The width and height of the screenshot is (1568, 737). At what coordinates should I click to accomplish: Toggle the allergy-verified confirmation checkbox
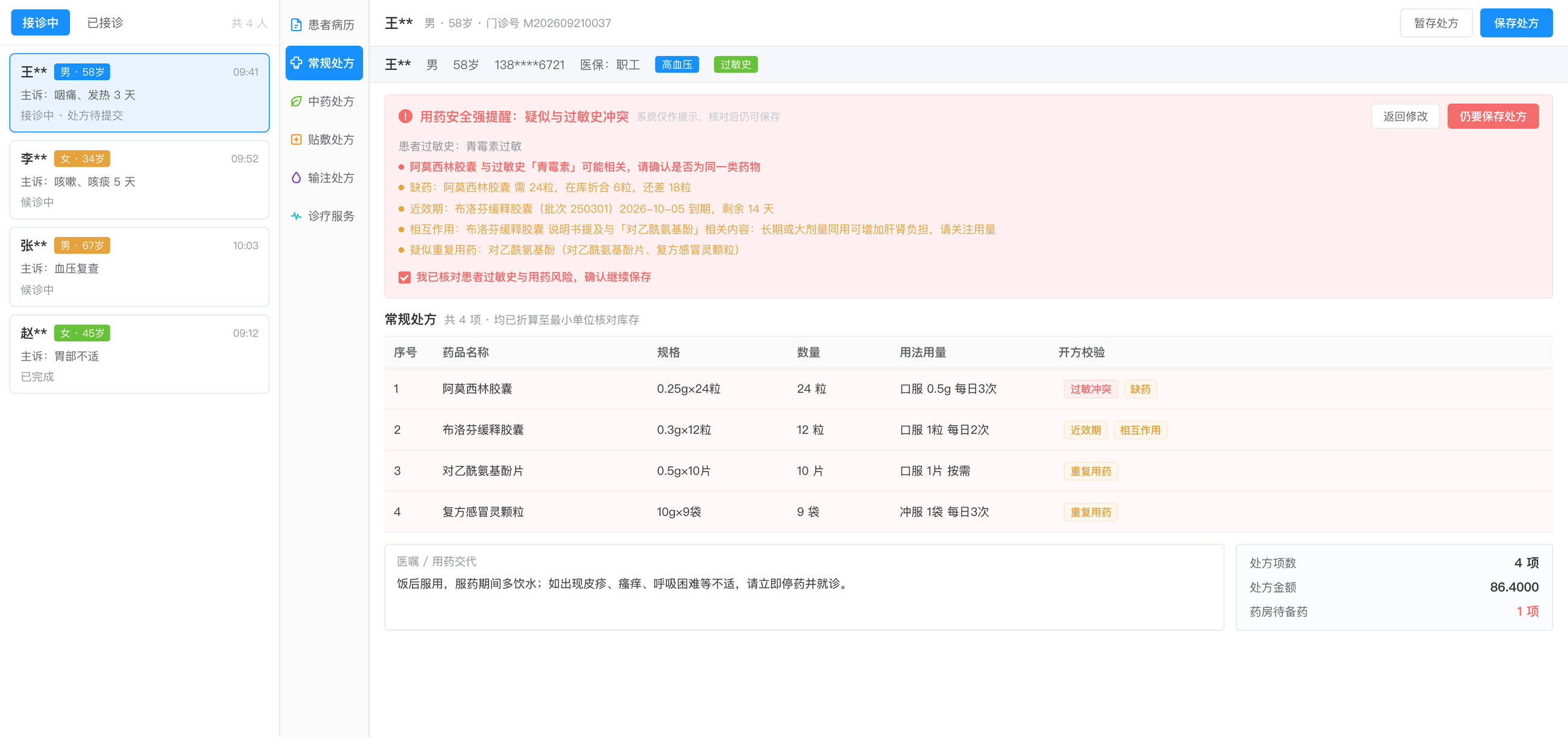[404, 277]
